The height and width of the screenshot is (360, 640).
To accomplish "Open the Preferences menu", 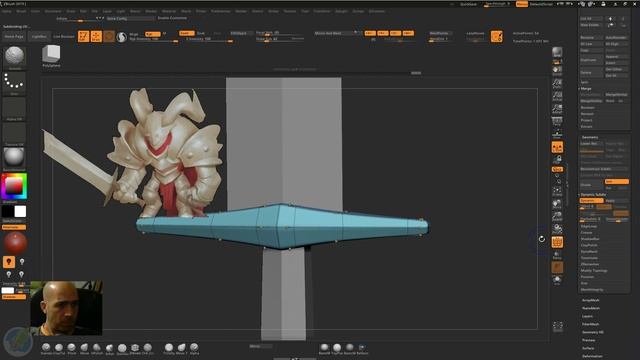I will pos(220,11).
